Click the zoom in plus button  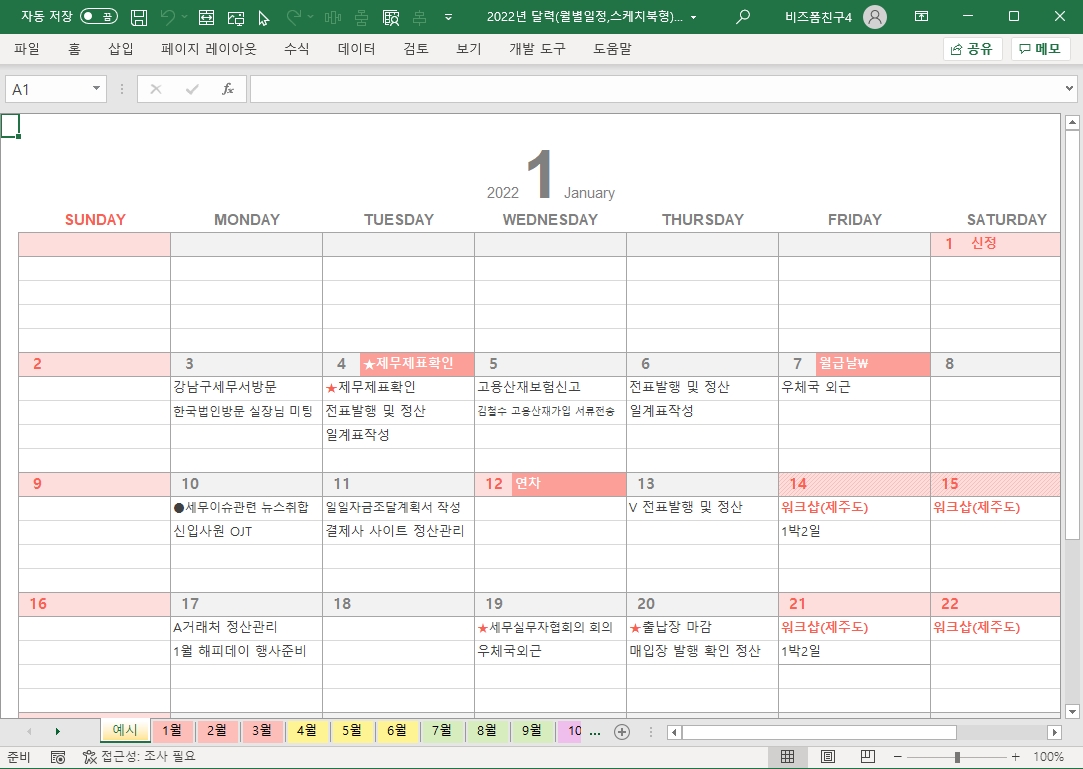tap(1015, 757)
